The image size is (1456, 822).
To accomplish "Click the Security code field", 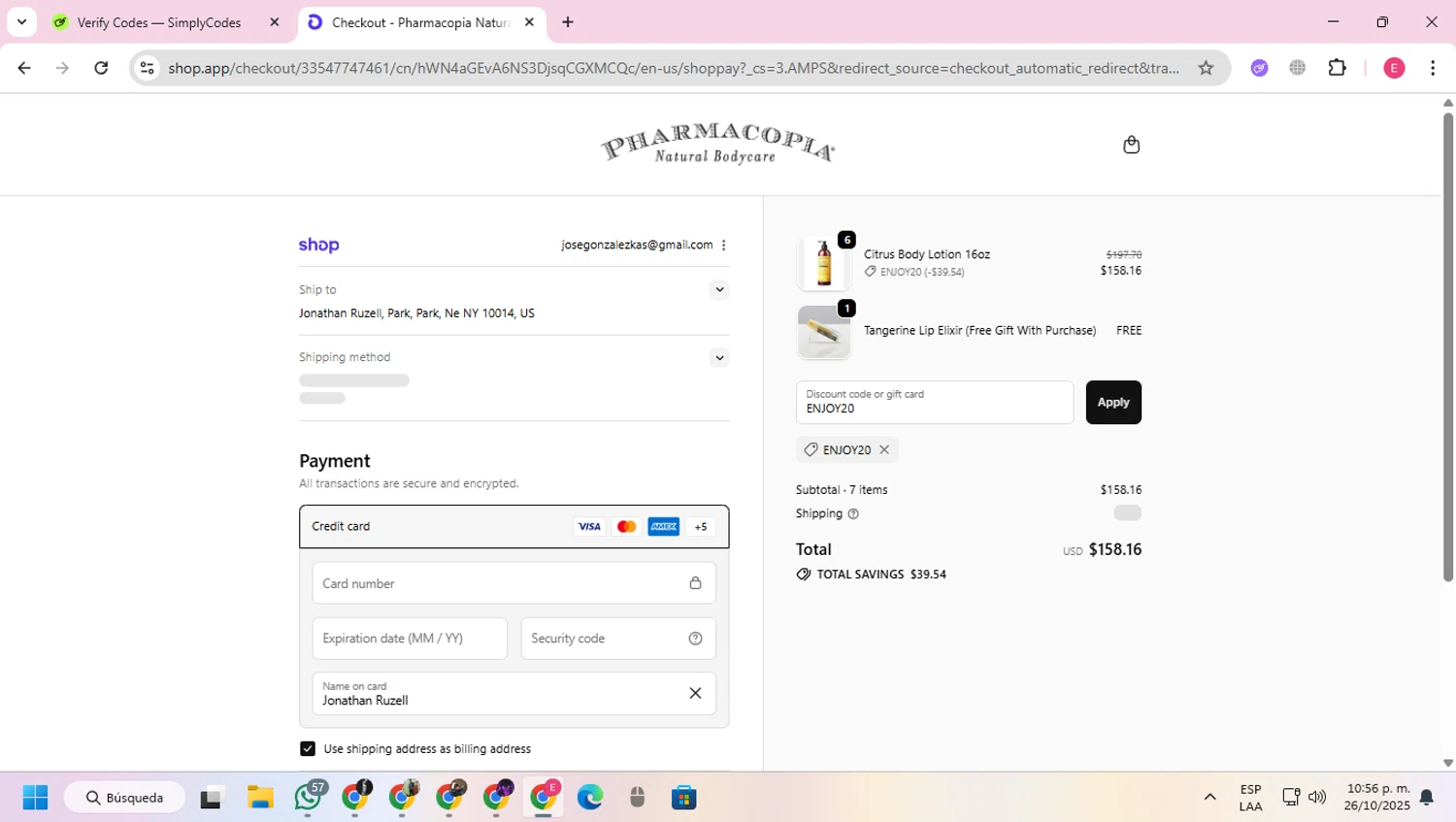I will [618, 639].
